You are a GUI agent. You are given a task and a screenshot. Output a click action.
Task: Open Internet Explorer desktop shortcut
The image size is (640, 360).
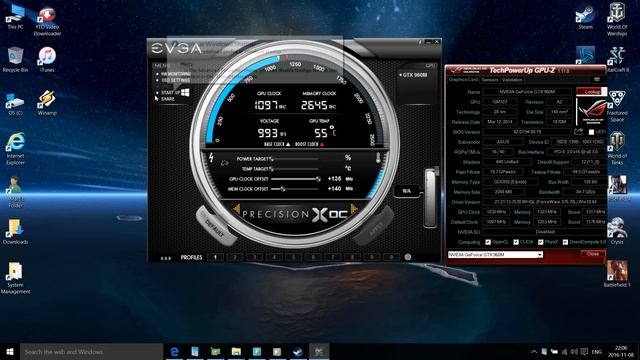pyautogui.click(x=15, y=149)
